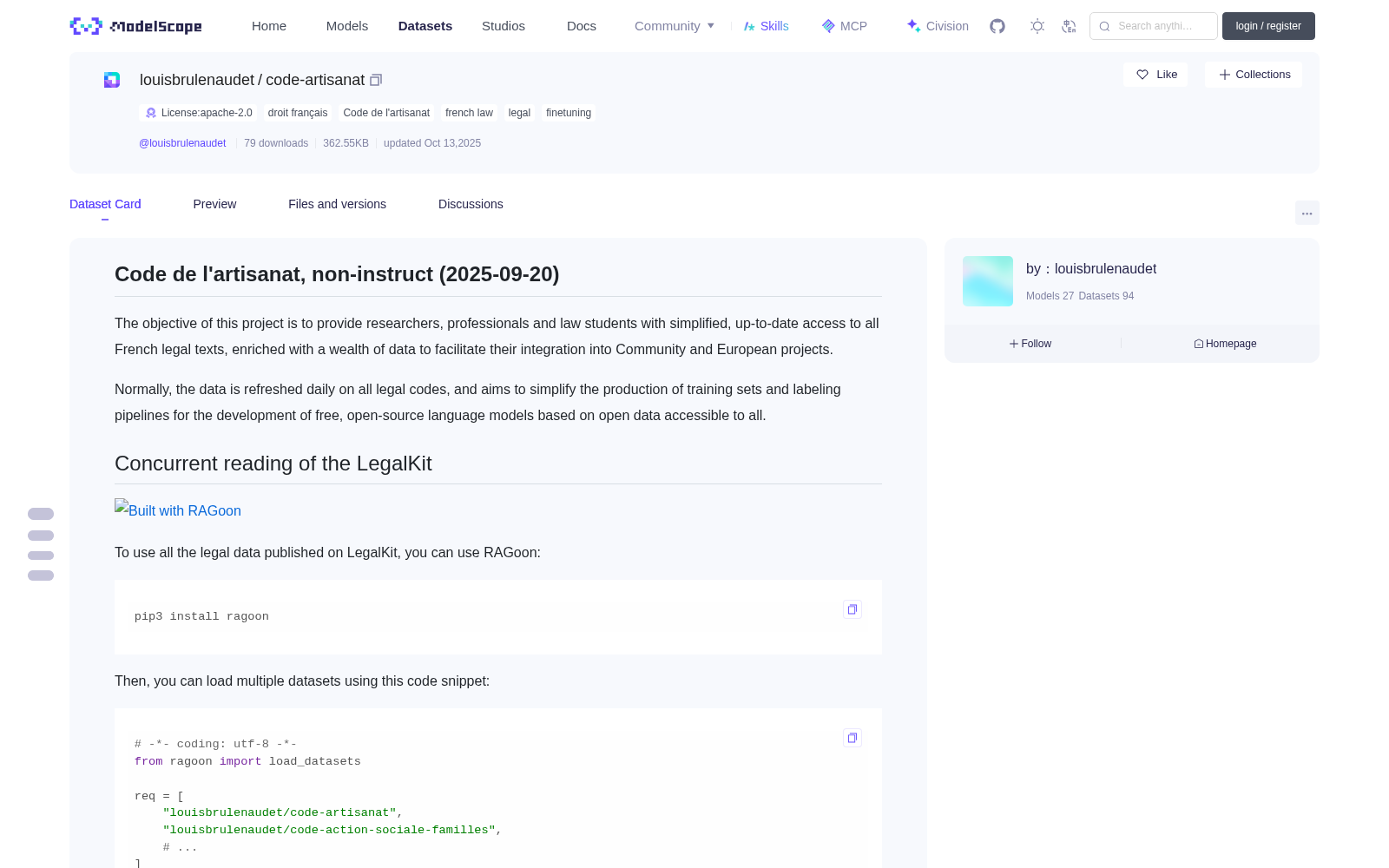Click the first table-of-contents bar
The height and width of the screenshot is (868, 1389).
41,514
